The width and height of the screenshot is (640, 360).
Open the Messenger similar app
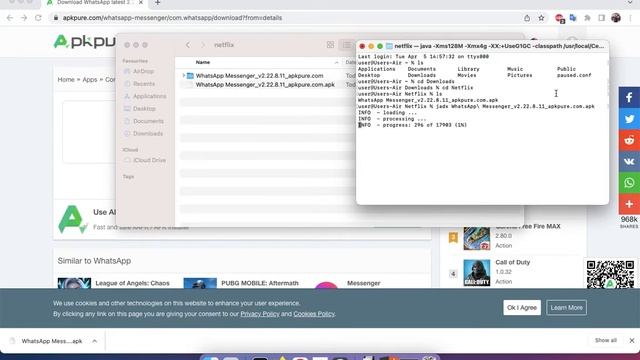pos(364,283)
